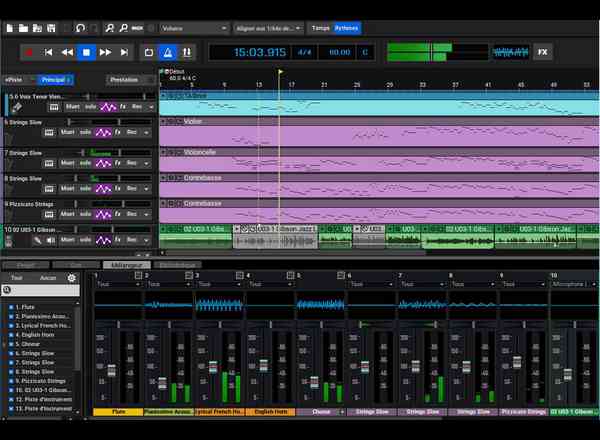
Task: Enable loop playback mode icon
Action: [149, 52]
